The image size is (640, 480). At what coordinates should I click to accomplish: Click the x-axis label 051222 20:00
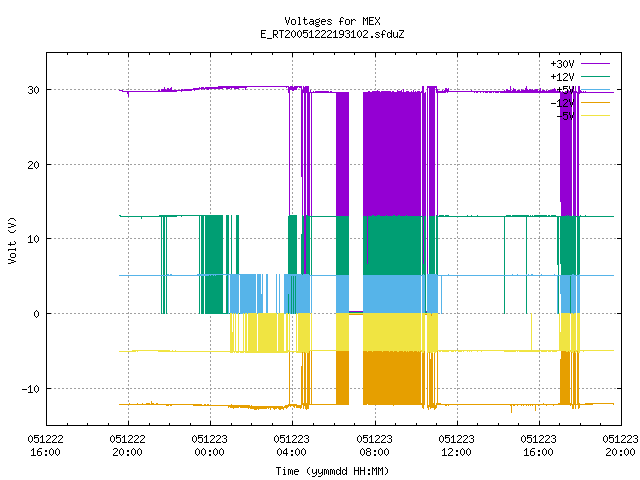click(127, 446)
